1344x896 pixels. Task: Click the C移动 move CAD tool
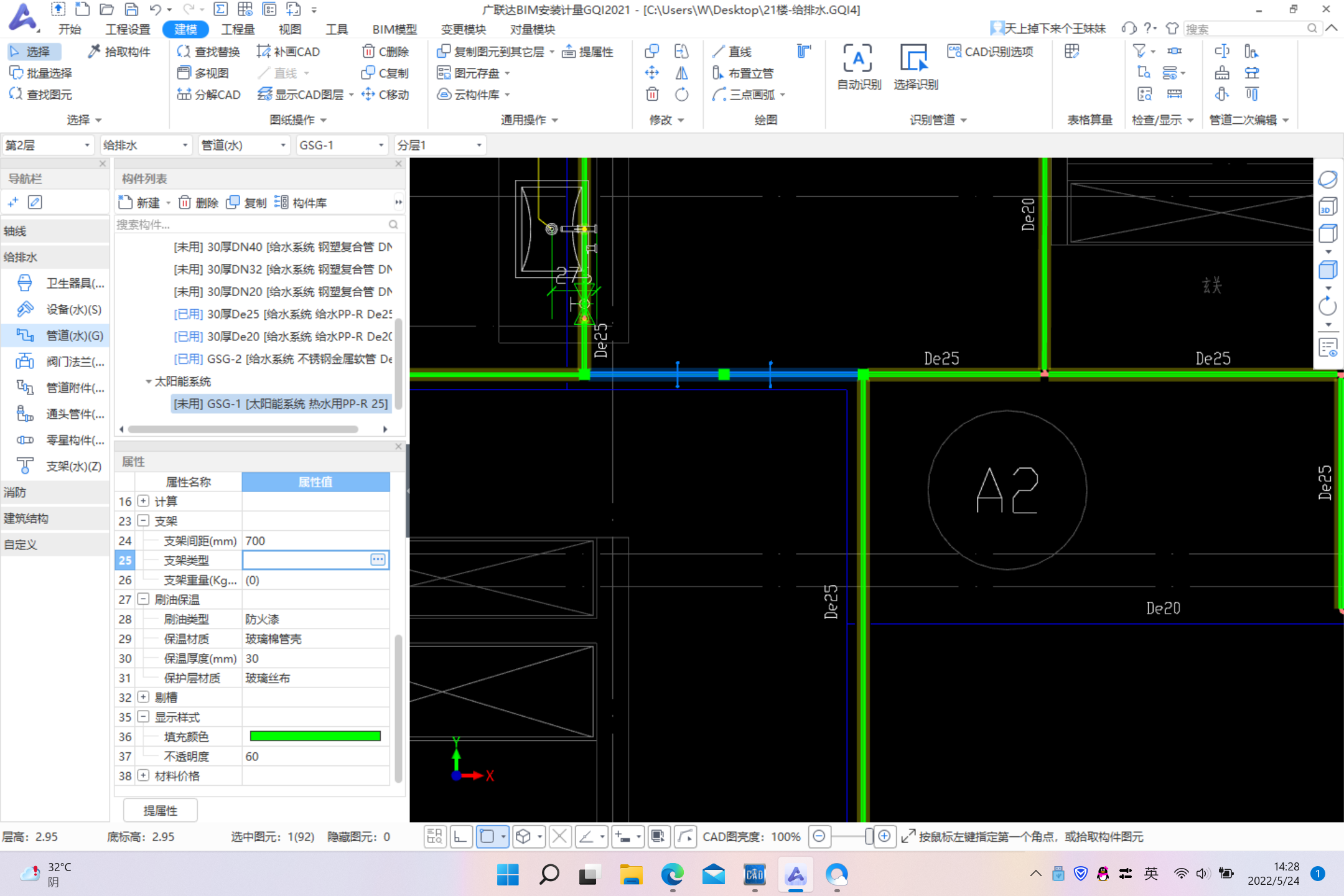385,95
